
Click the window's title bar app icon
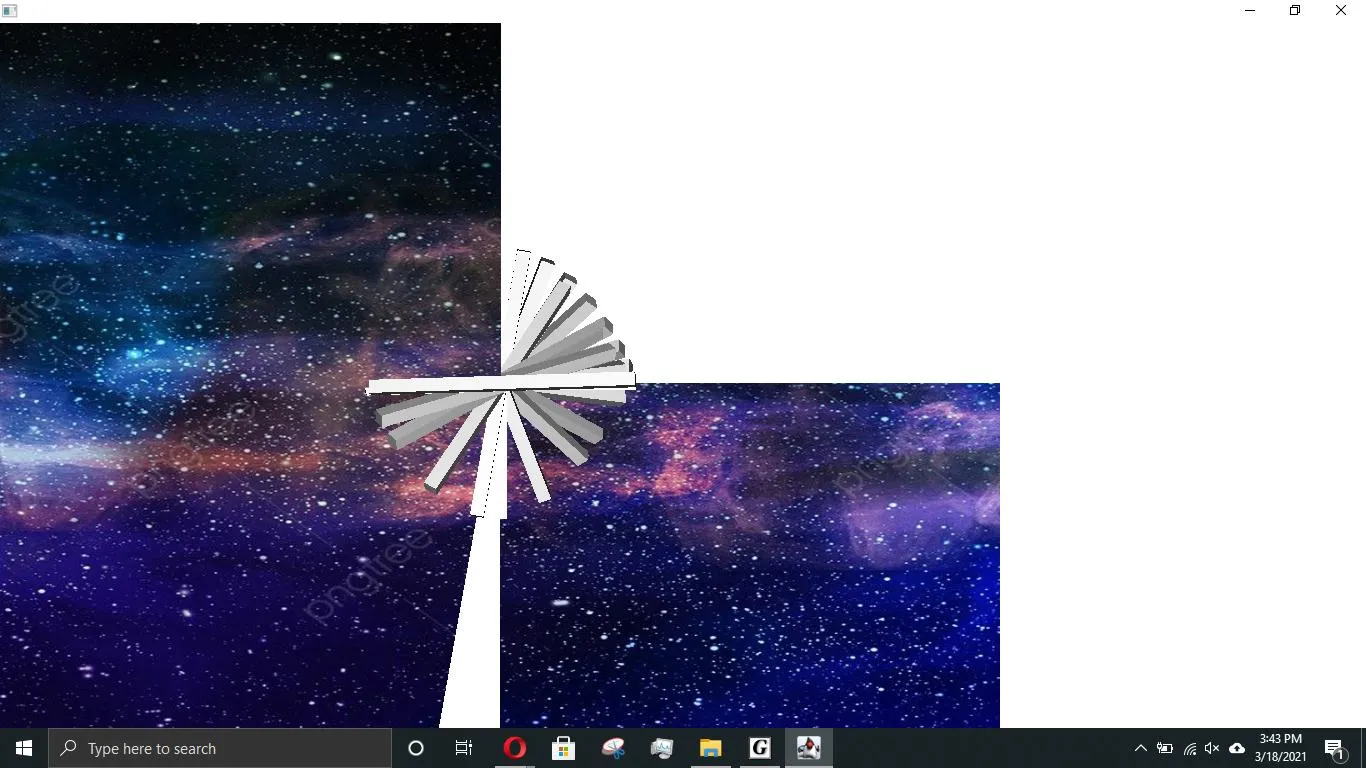(x=10, y=11)
